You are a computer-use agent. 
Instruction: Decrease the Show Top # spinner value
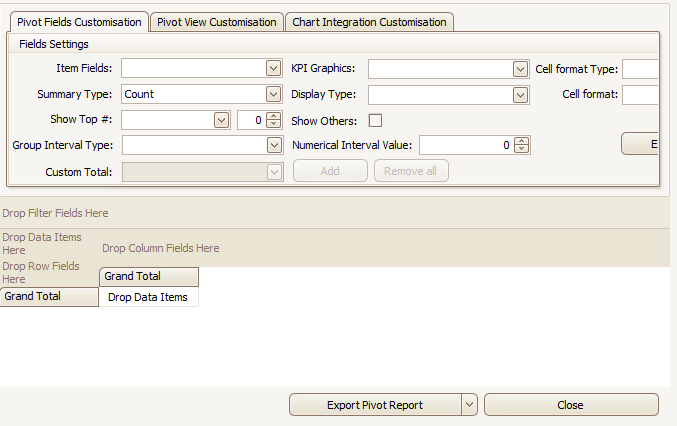coord(274,124)
